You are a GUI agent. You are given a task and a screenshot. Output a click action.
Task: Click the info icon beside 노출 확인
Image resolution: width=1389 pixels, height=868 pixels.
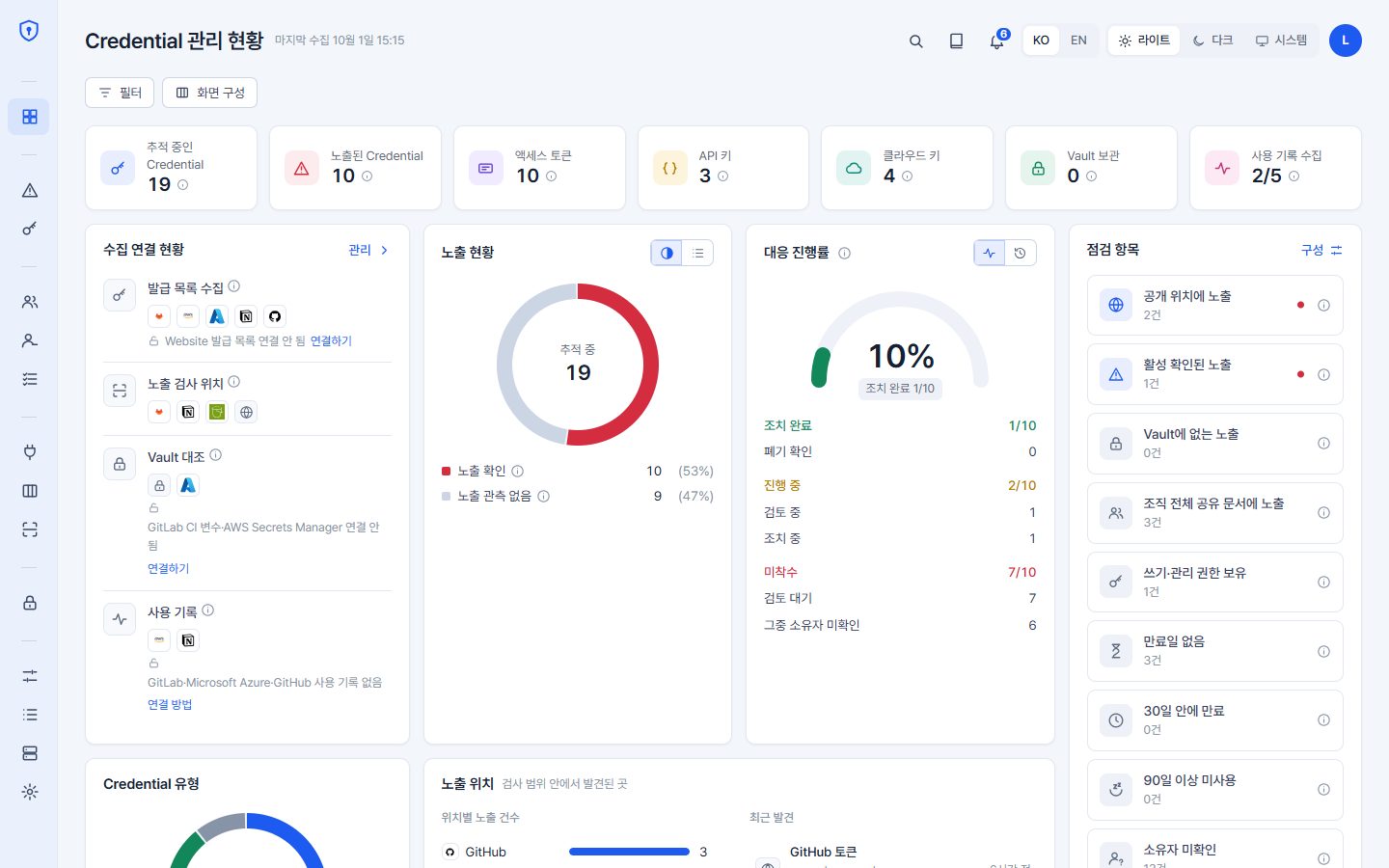point(517,471)
